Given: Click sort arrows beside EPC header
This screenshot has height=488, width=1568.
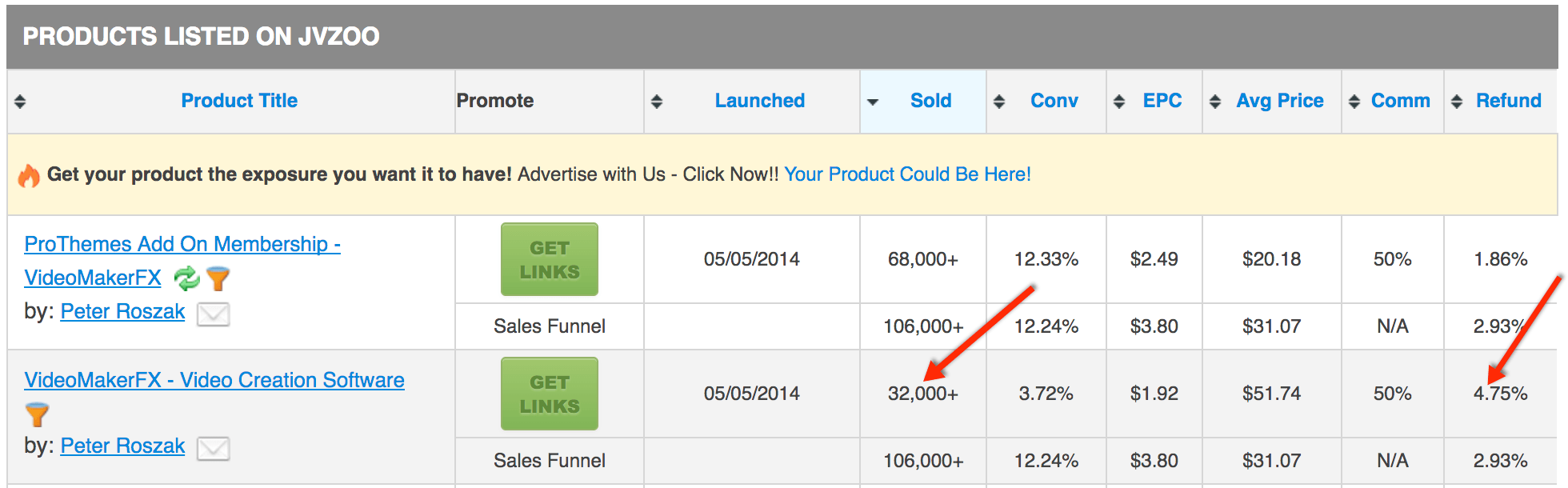Looking at the screenshot, I should (1119, 102).
